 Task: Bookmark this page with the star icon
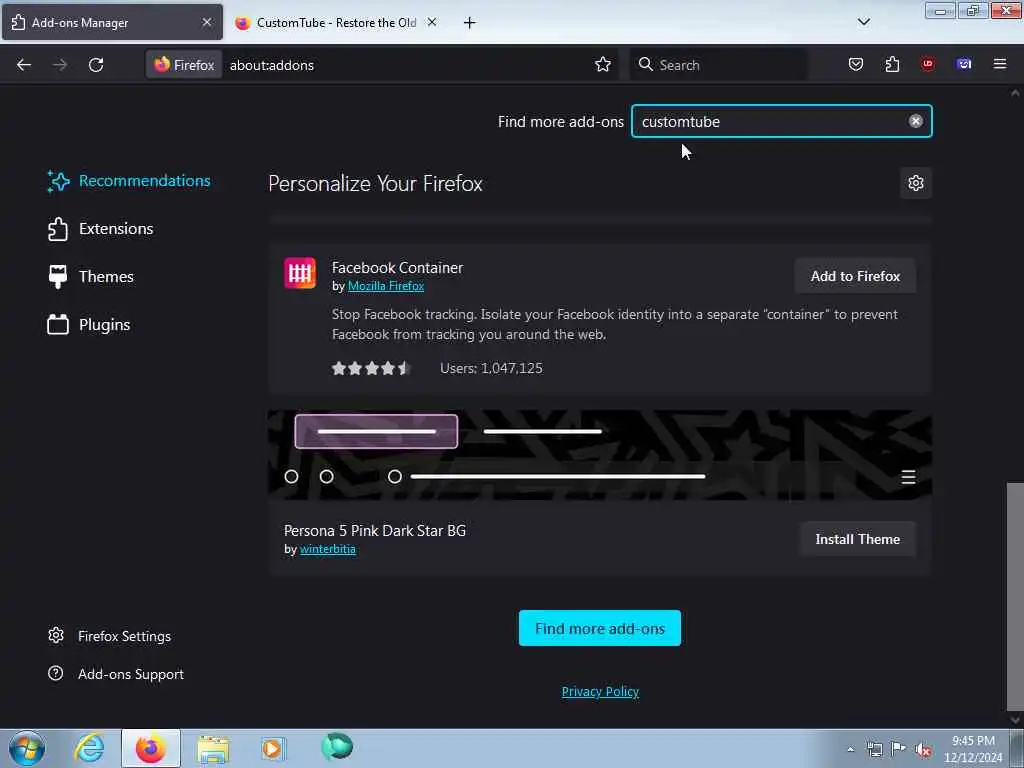click(603, 65)
